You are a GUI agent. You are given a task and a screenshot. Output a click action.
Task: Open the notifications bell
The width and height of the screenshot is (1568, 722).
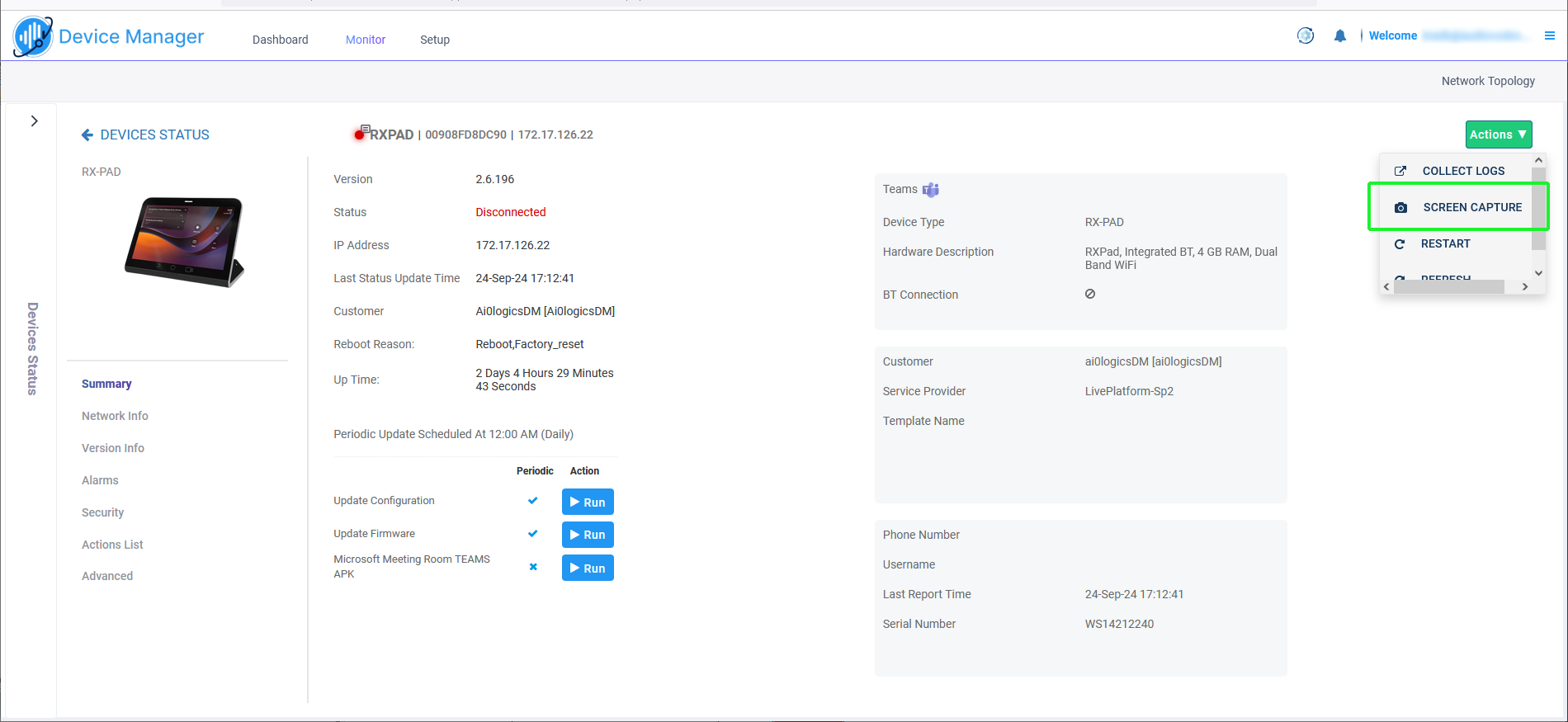tap(1340, 35)
